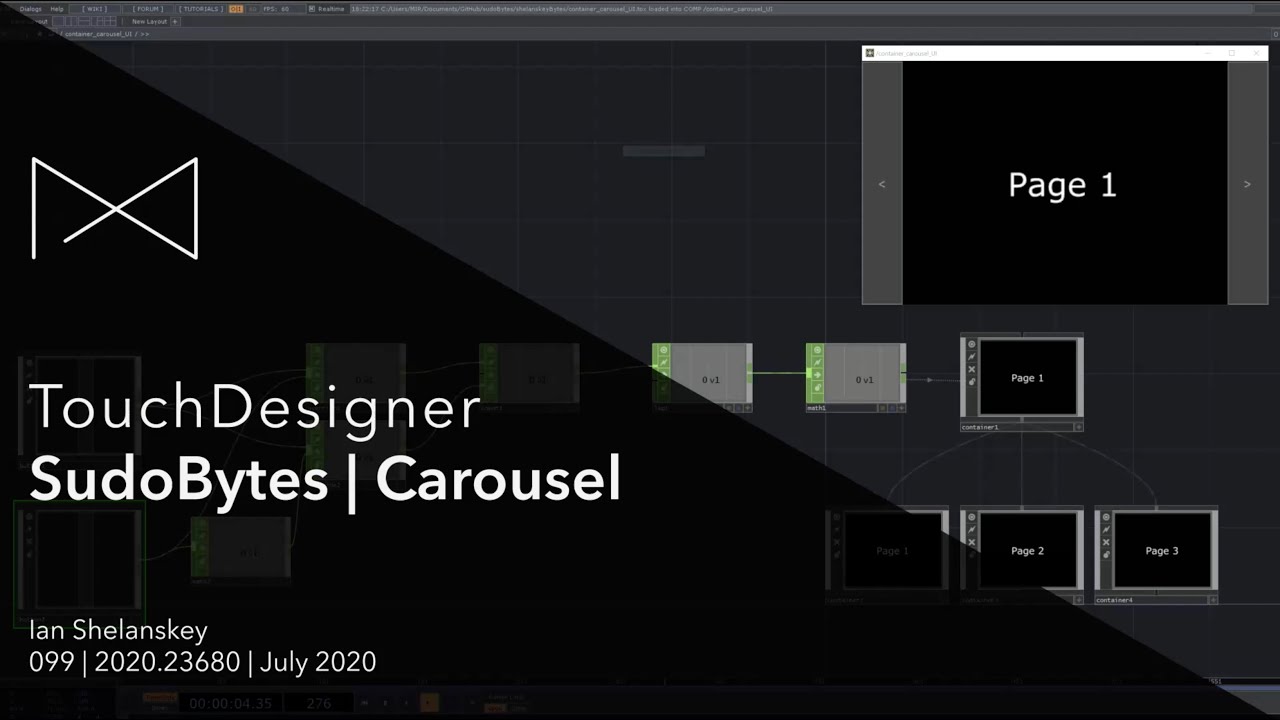This screenshot has width=1280, height=720.
Task: Click the yellow display flag on math1 node
Action: (884, 408)
